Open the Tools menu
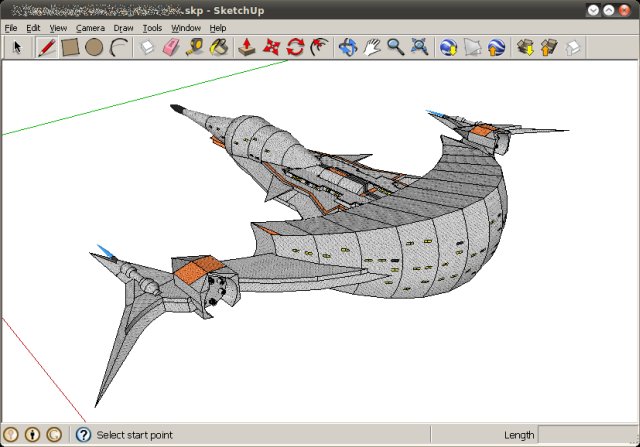640x447 pixels. coord(152,28)
